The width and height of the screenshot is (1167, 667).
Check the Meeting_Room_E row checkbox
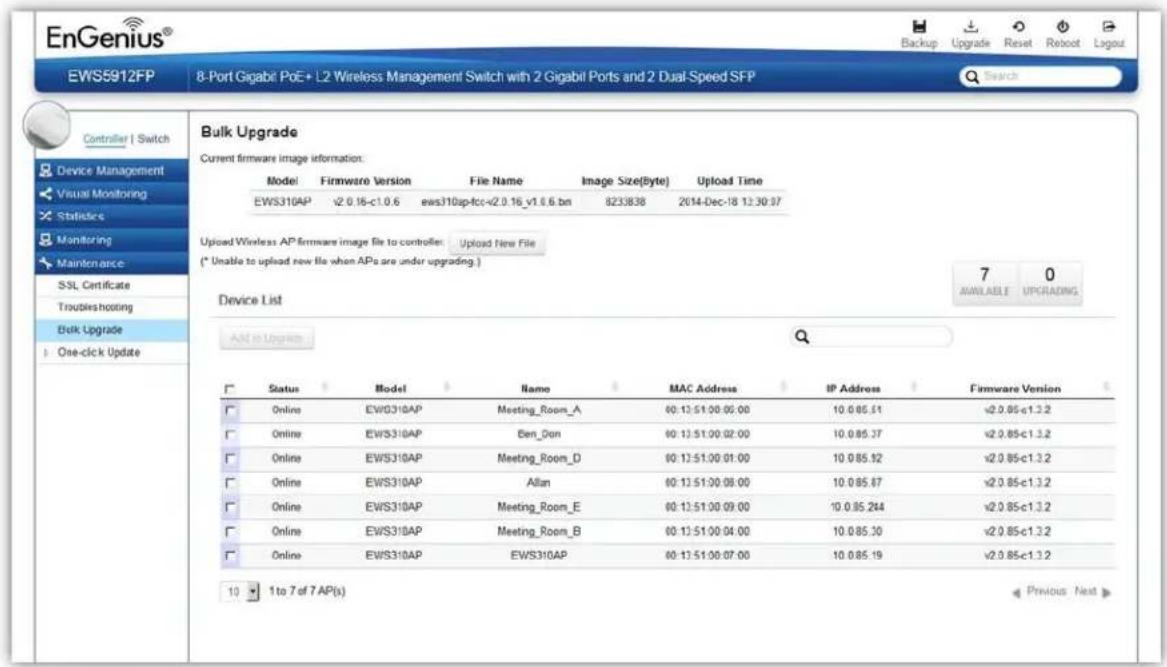pos(230,507)
